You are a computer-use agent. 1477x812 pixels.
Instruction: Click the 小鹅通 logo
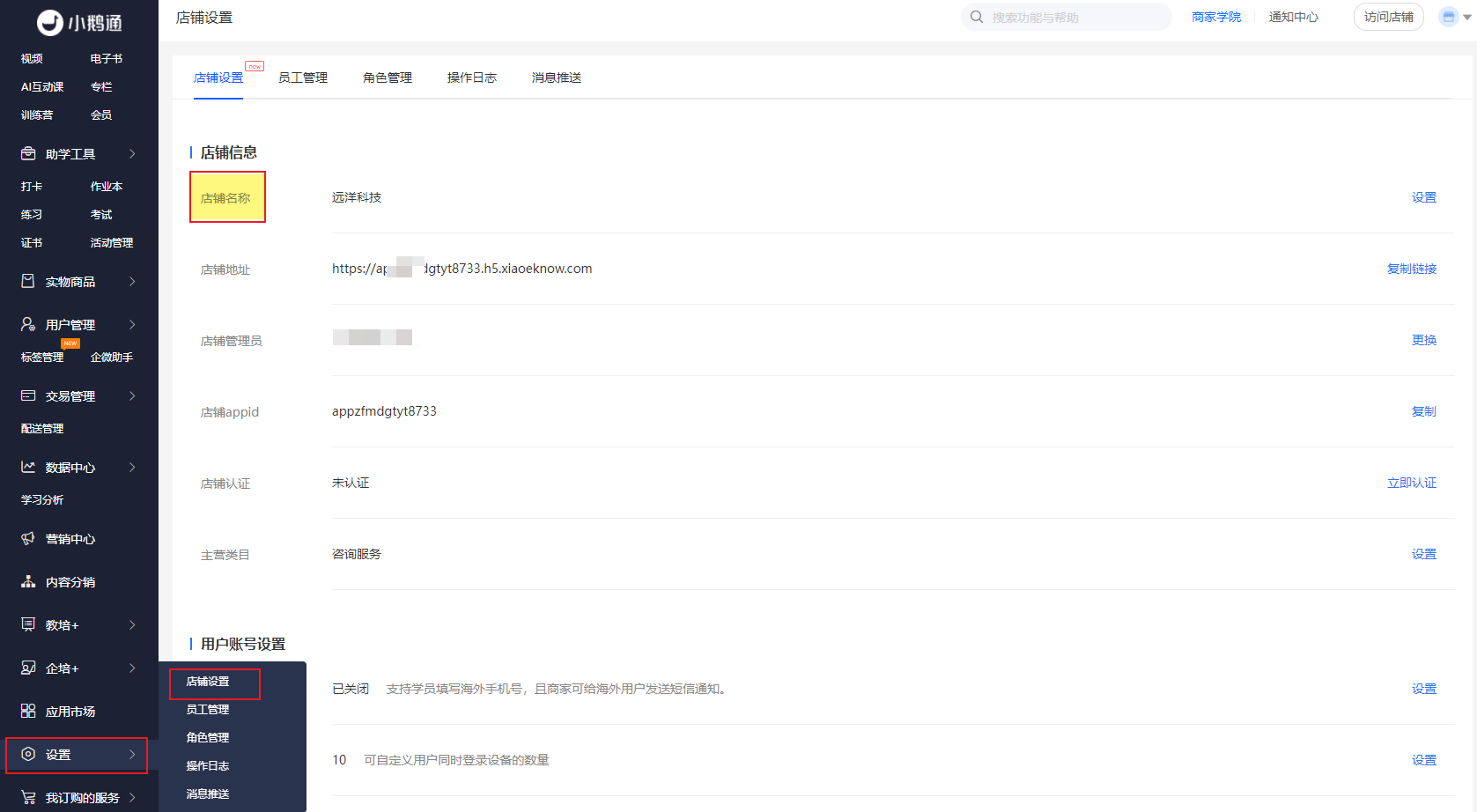coord(79,23)
